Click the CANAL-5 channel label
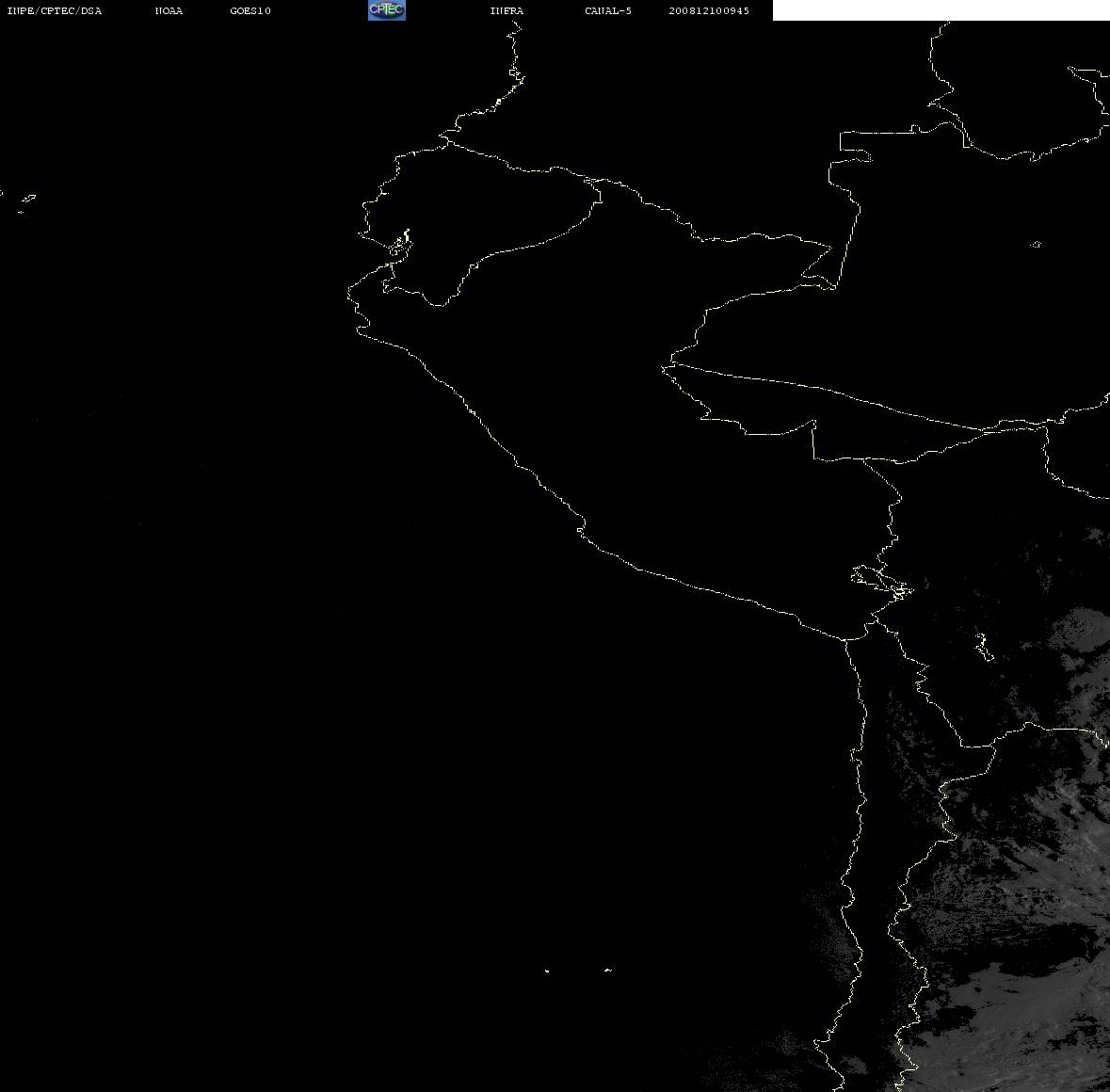This screenshot has height=1092, width=1110. (x=608, y=10)
